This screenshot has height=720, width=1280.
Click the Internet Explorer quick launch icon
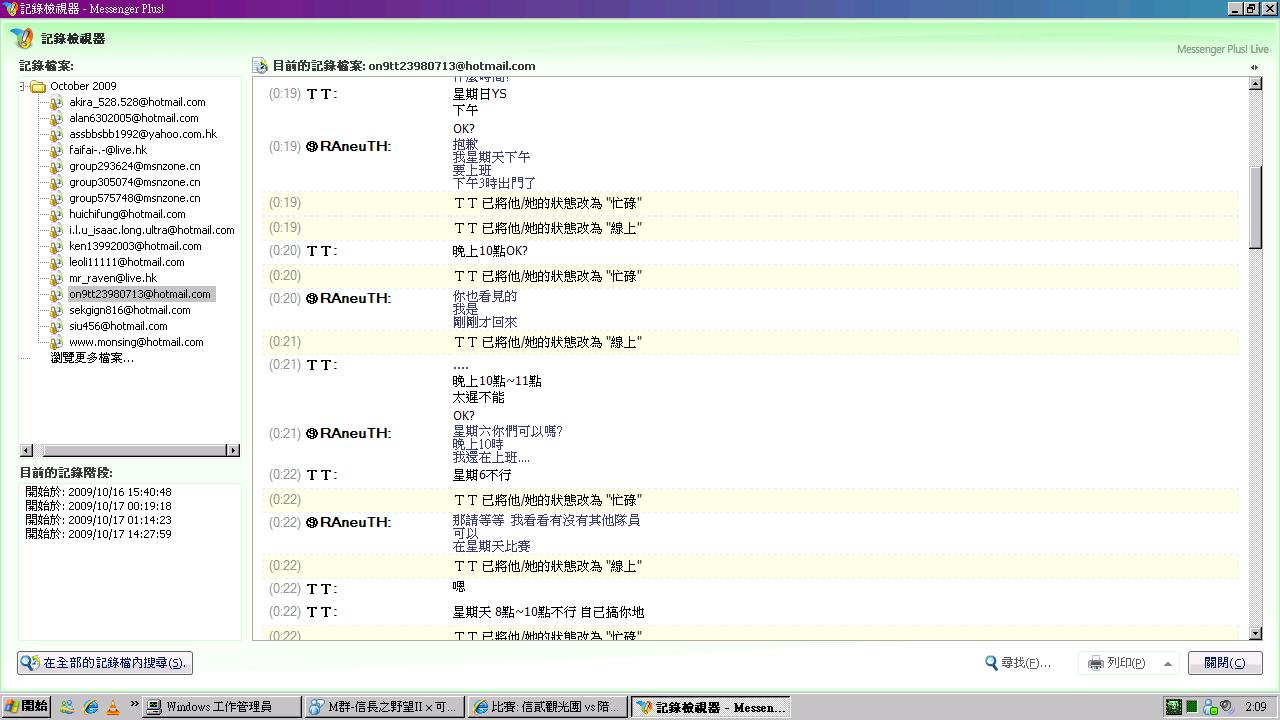91,707
